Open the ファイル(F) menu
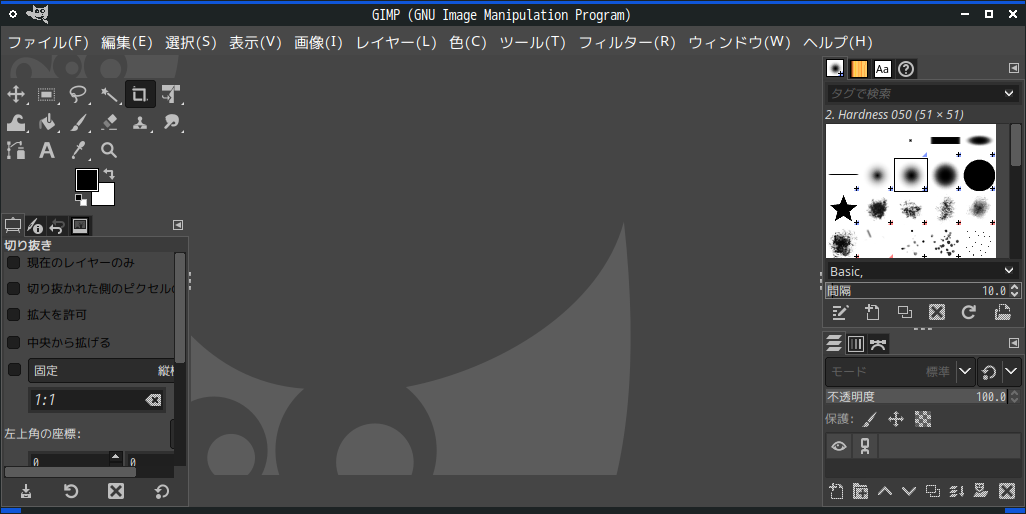This screenshot has width=1026, height=514. point(48,43)
